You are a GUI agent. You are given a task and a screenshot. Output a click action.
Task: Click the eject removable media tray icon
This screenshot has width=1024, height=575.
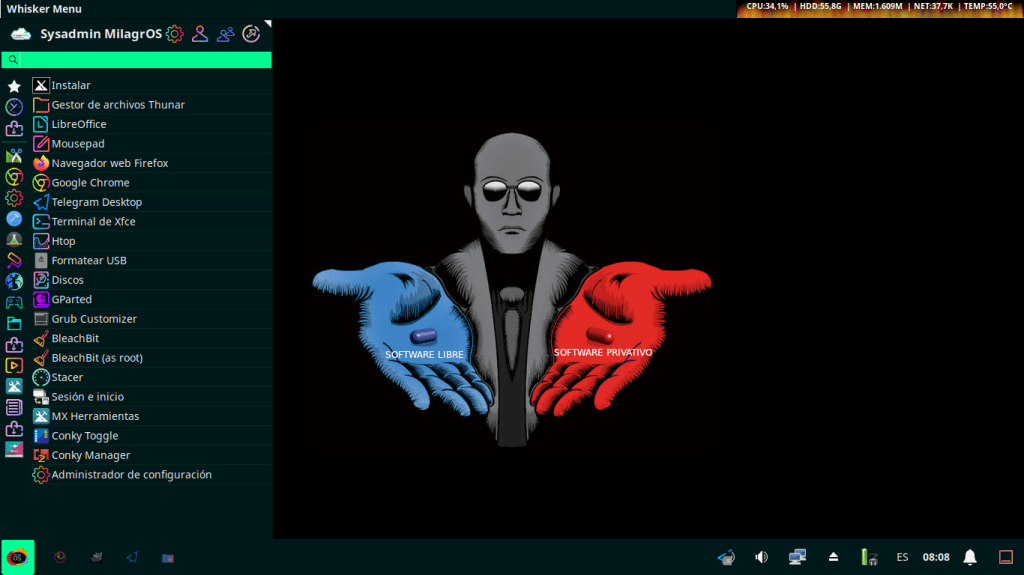point(833,557)
